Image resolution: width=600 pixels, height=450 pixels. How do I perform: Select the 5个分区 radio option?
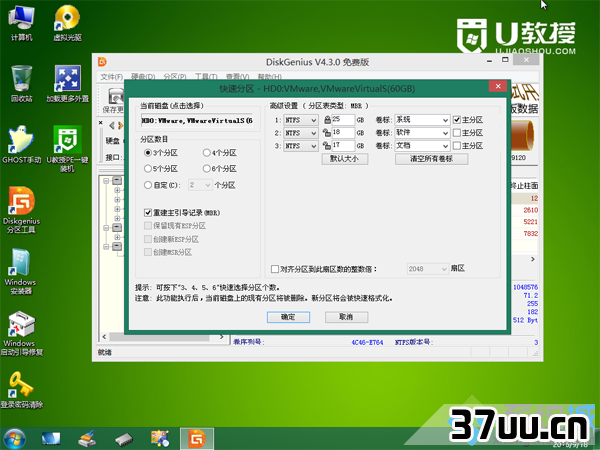(x=148, y=168)
